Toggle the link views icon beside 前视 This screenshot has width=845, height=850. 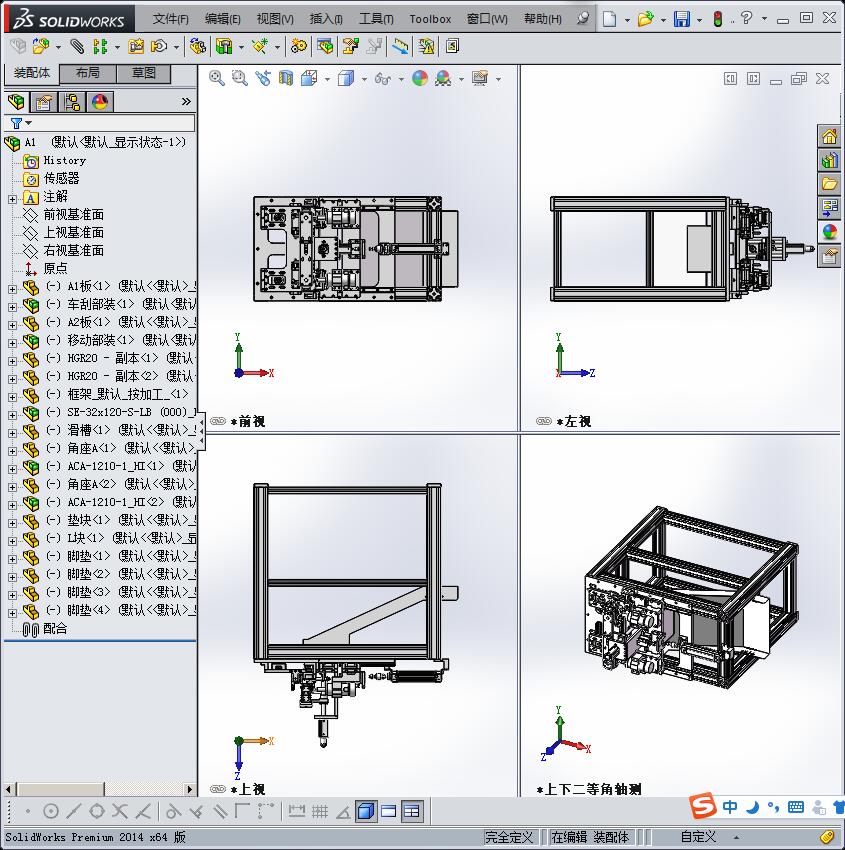[218, 422]
